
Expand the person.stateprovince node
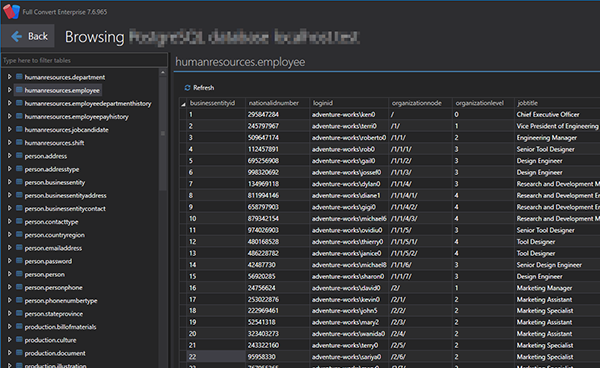coord(9,313)
